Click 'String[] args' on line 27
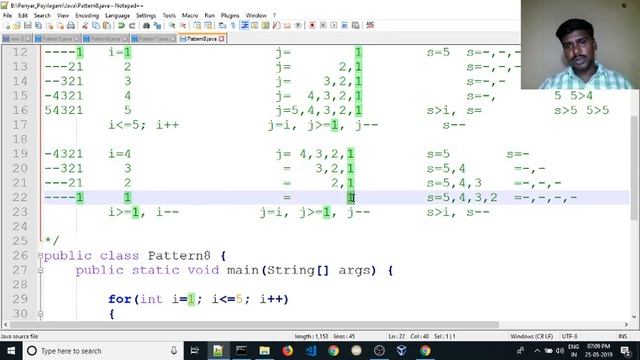 319,270
